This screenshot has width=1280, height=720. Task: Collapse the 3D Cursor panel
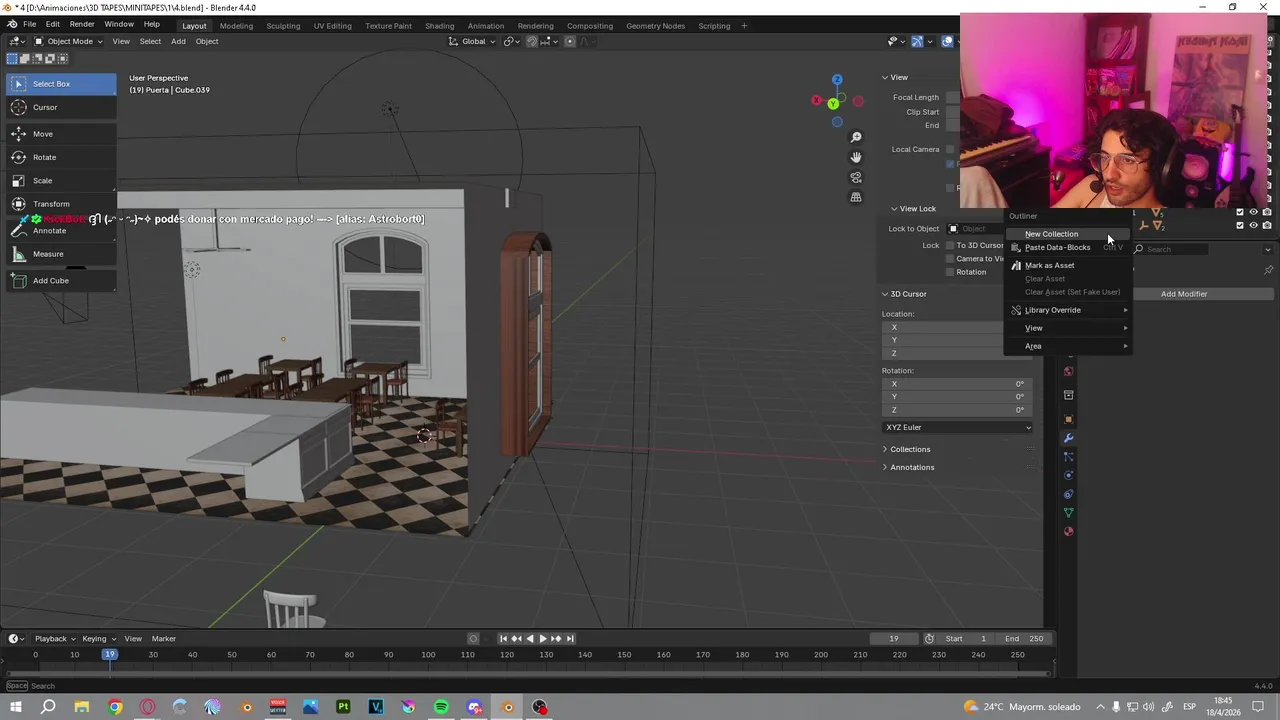tap(908, 294)
